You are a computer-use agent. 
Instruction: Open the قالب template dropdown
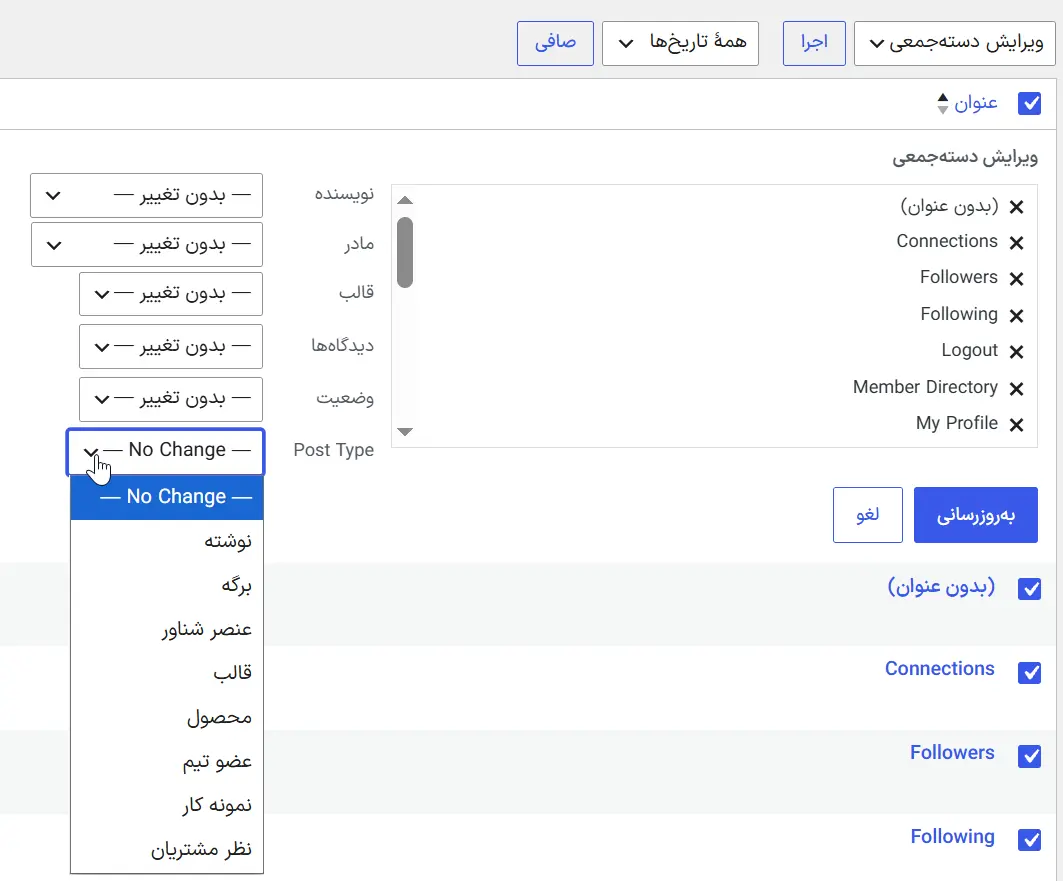[x=171, y=294]
